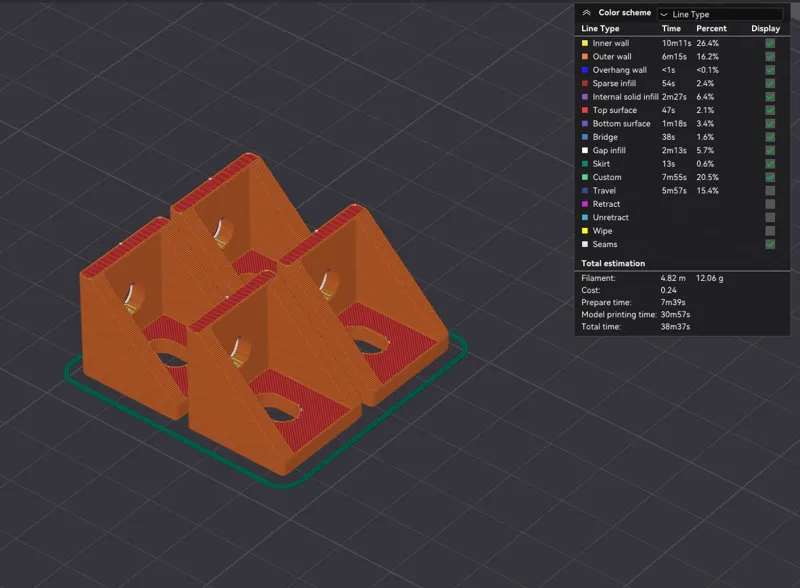Click the Custom percent 20.5%

click(707, 177)
